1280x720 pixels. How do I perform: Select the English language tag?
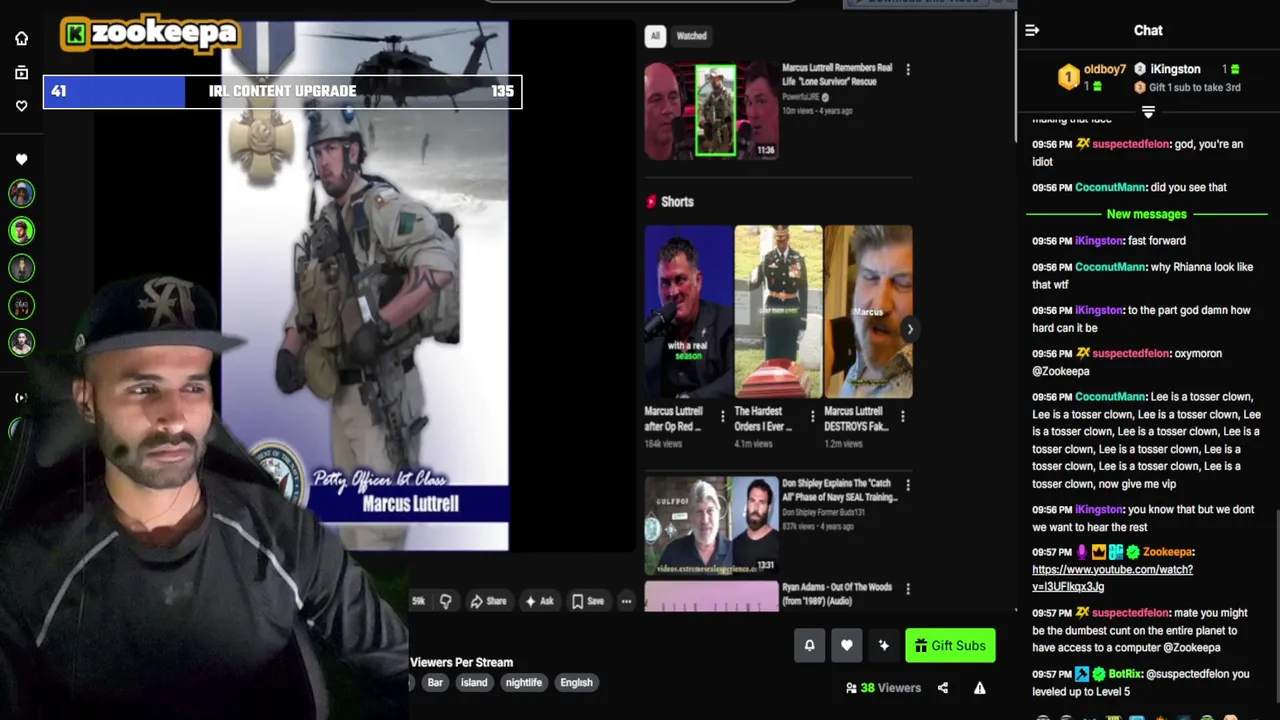click(576, 683)
